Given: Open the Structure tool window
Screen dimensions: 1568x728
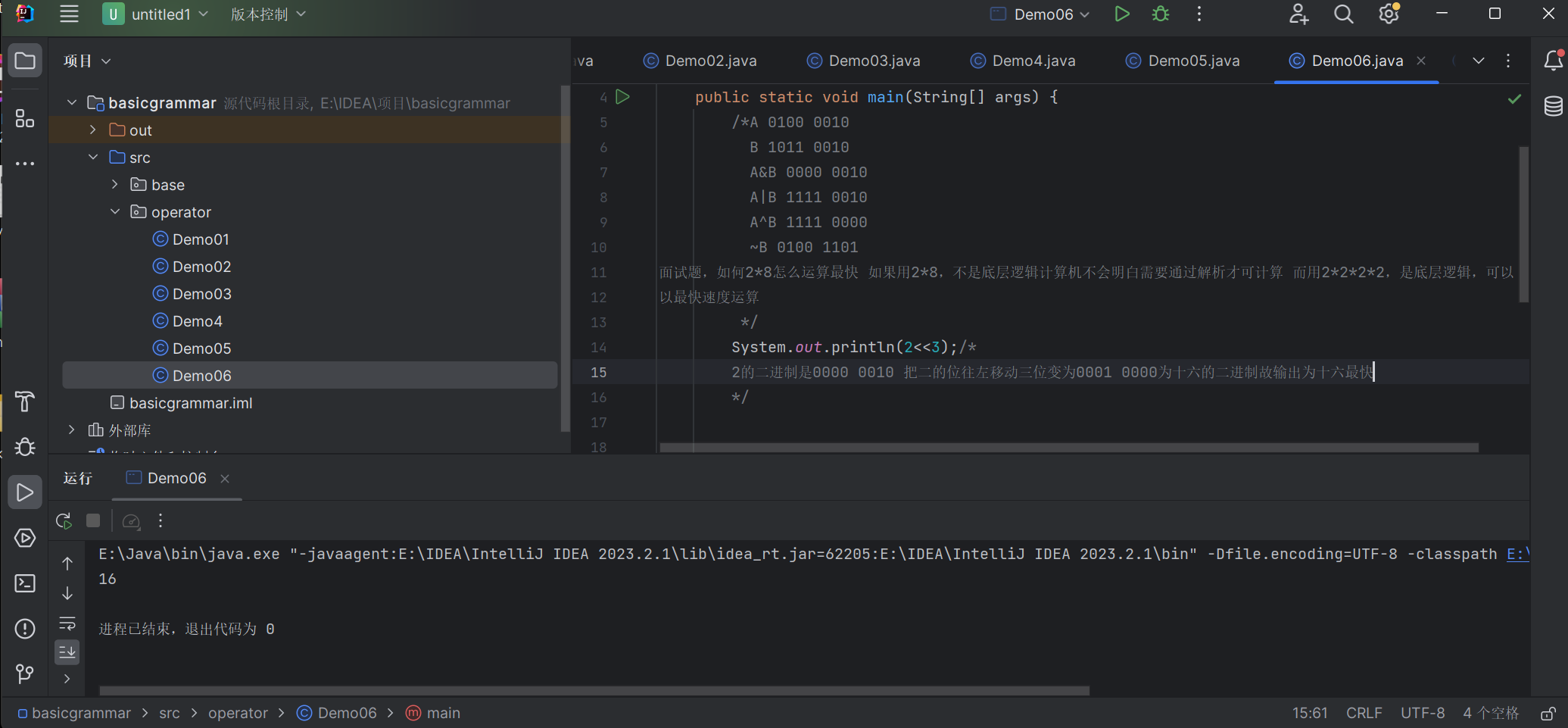Looking at the screenshot, I should click(x=25, y=118).
